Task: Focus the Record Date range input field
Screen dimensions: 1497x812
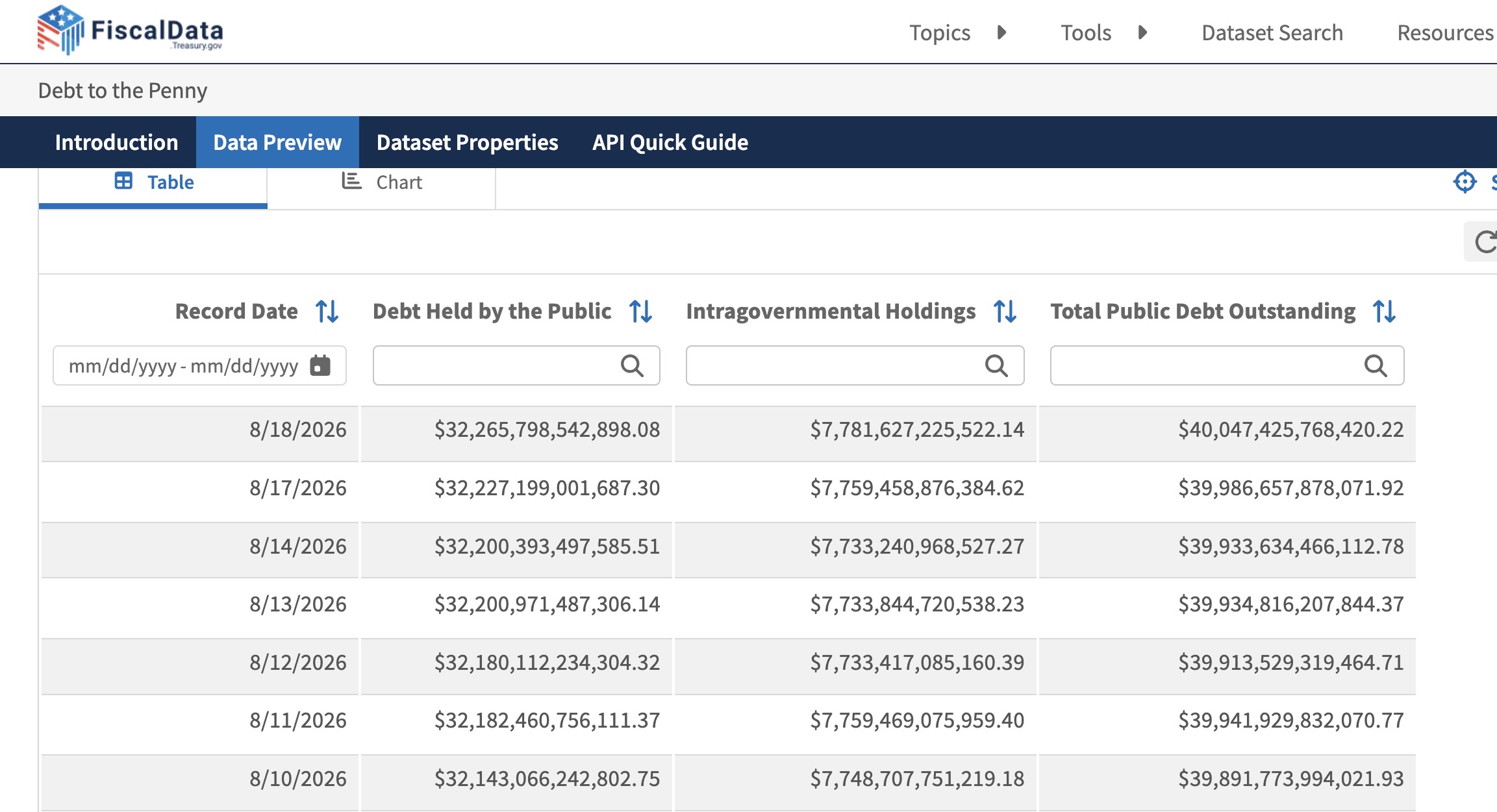Action: click(x=199, y=365)
